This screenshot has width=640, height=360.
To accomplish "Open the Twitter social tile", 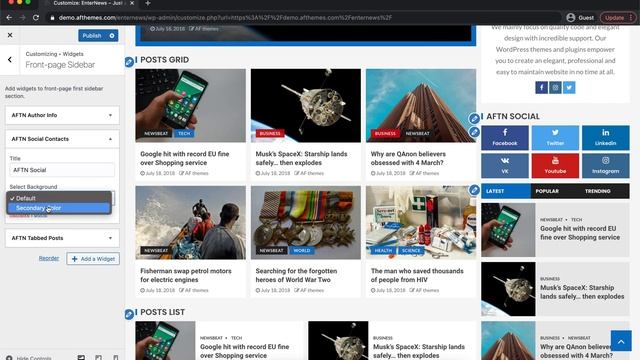I will [x=555, y=138].
